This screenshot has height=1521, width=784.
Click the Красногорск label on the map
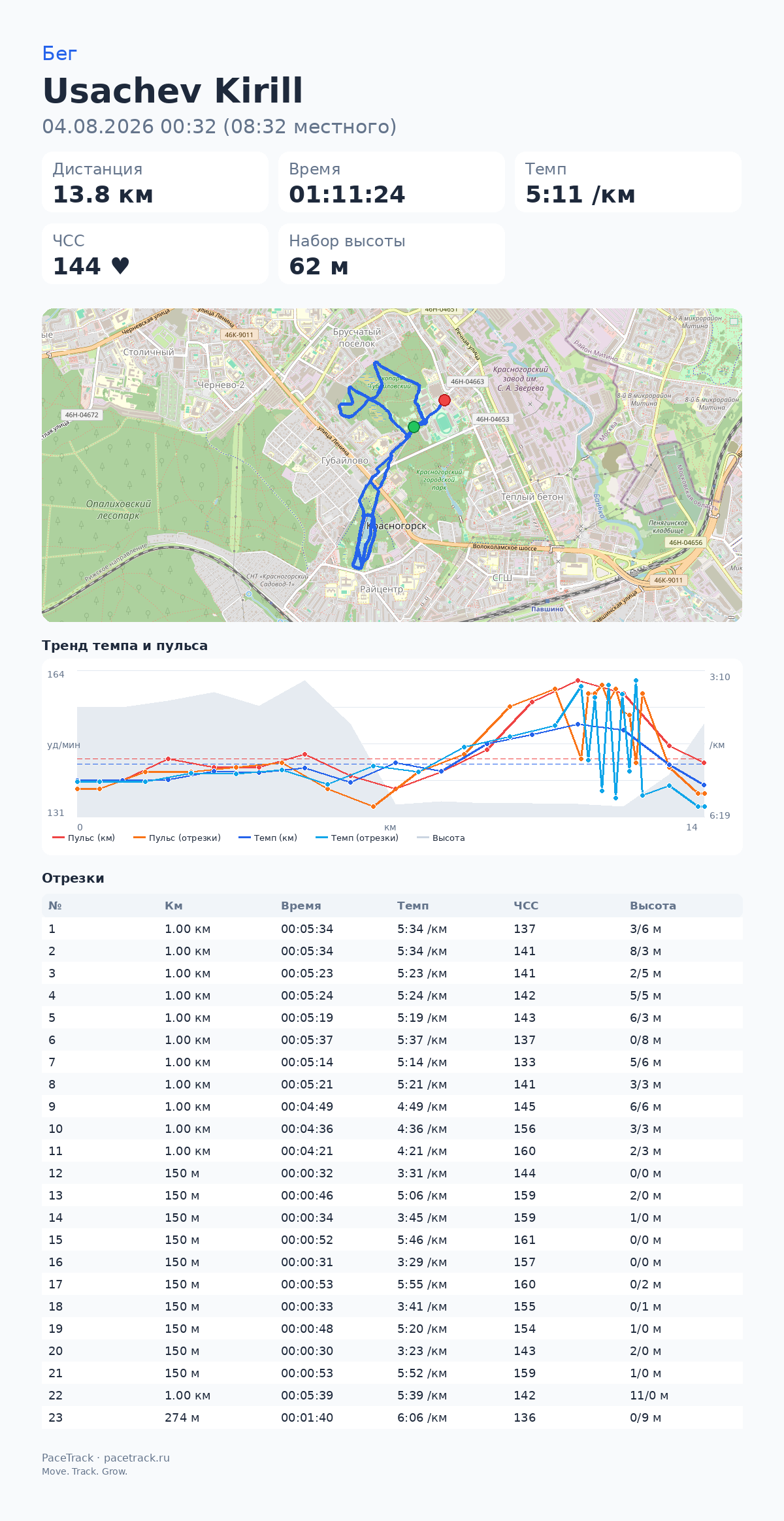(x=397, y=526)
